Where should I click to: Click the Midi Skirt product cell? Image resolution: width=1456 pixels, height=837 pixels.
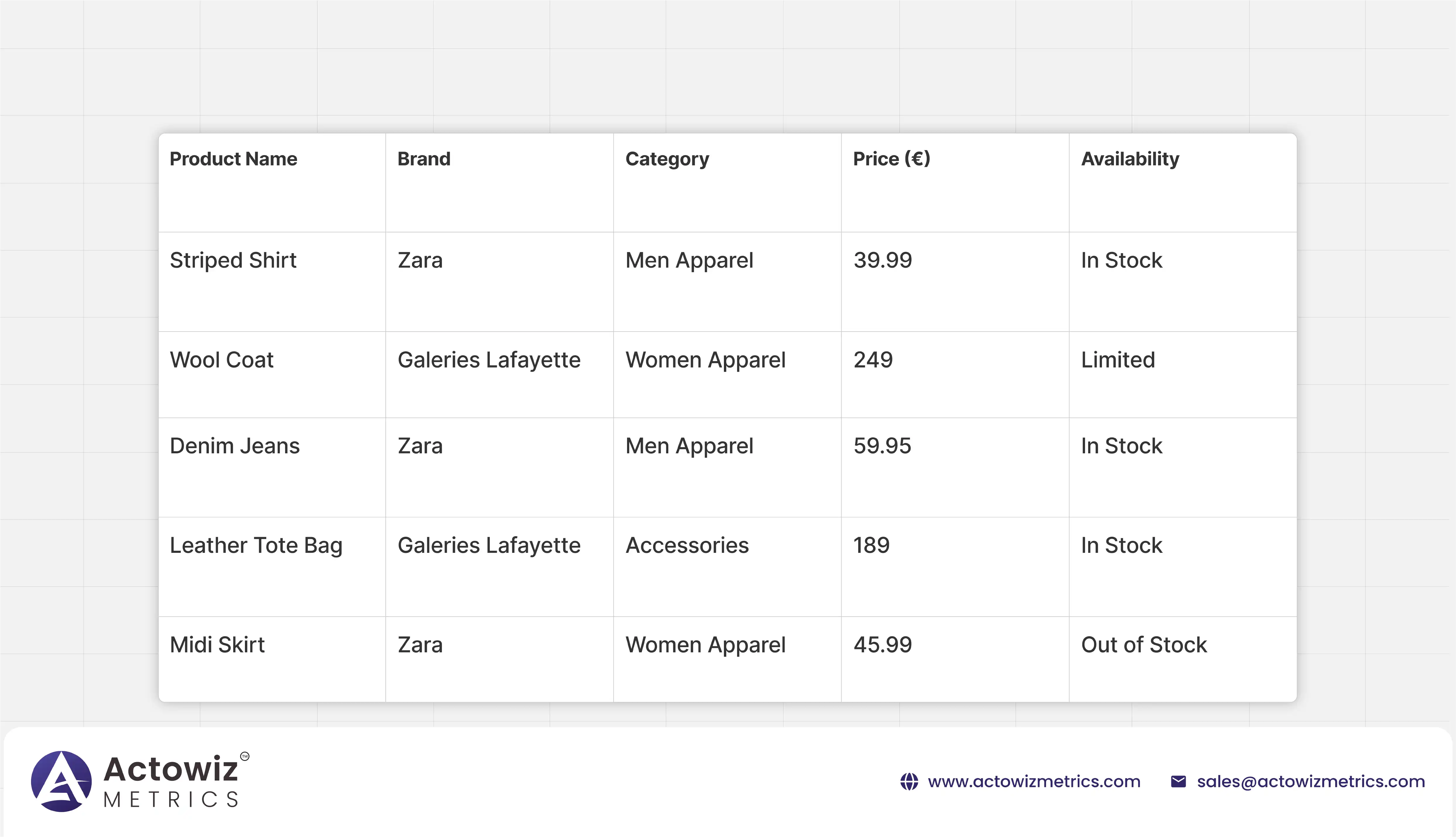pos(217,645)
